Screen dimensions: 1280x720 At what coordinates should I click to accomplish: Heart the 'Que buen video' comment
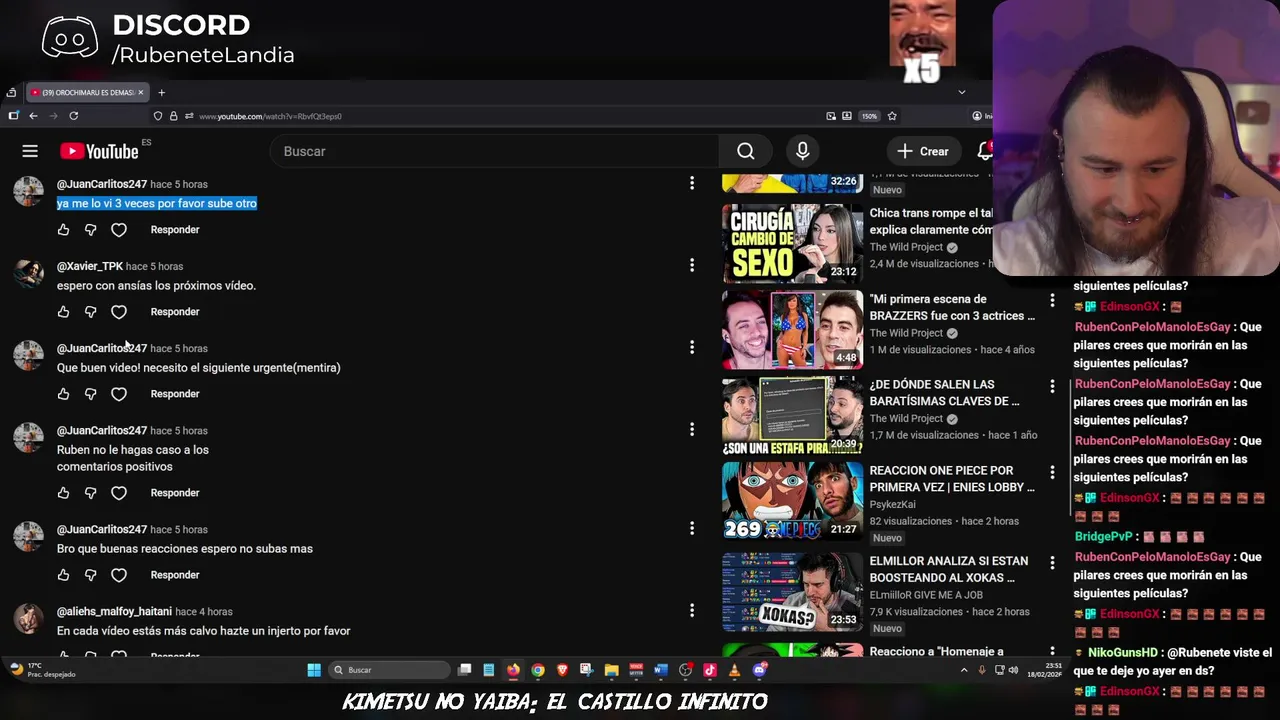(119, 394)
